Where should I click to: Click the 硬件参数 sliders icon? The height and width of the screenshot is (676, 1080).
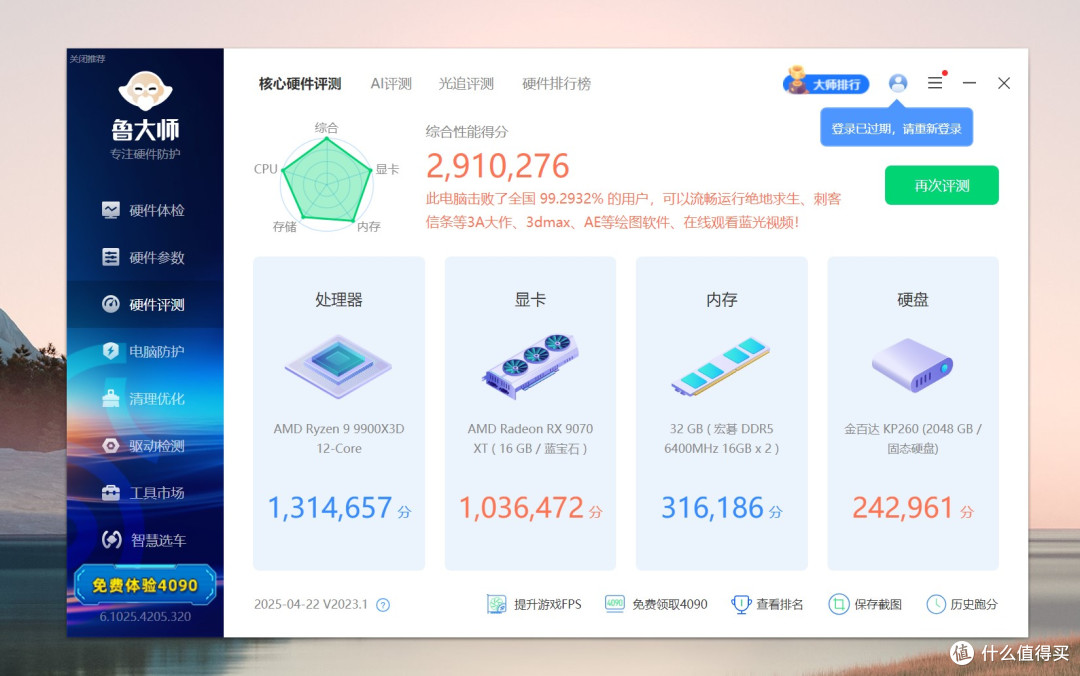[110, 257]
